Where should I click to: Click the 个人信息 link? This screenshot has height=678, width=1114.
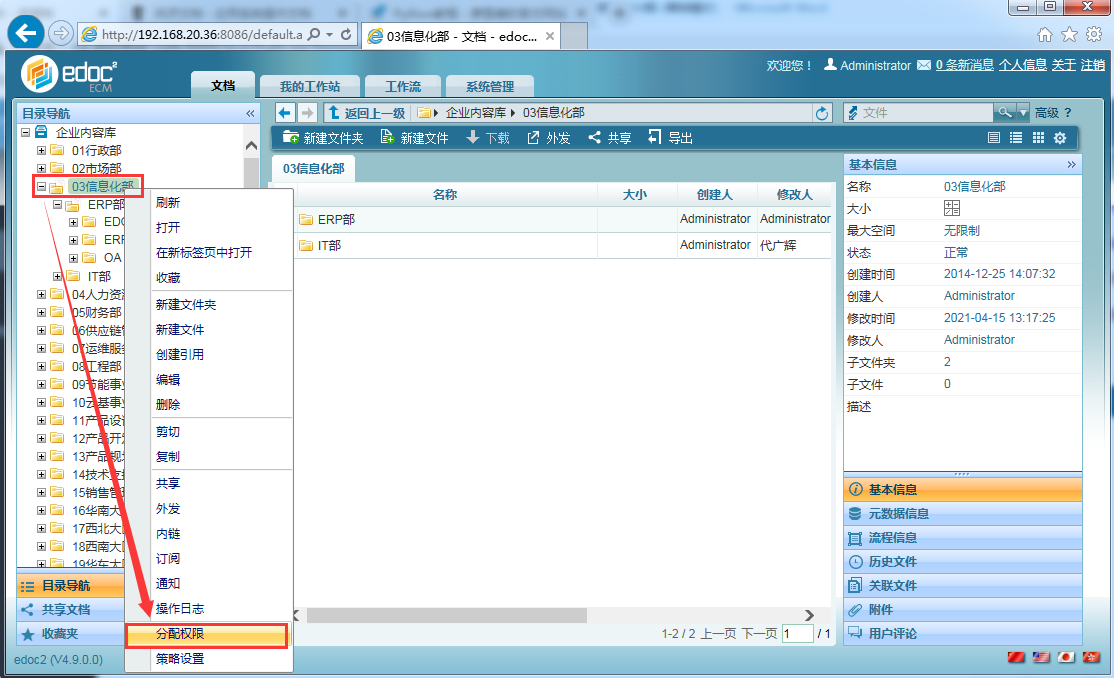click(1022, 65)
